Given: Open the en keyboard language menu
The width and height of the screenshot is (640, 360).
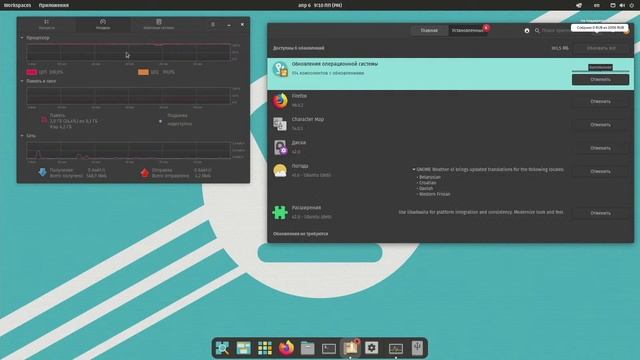Looking at the screenshot, I should pyautogui.click(x=597, y=5).
